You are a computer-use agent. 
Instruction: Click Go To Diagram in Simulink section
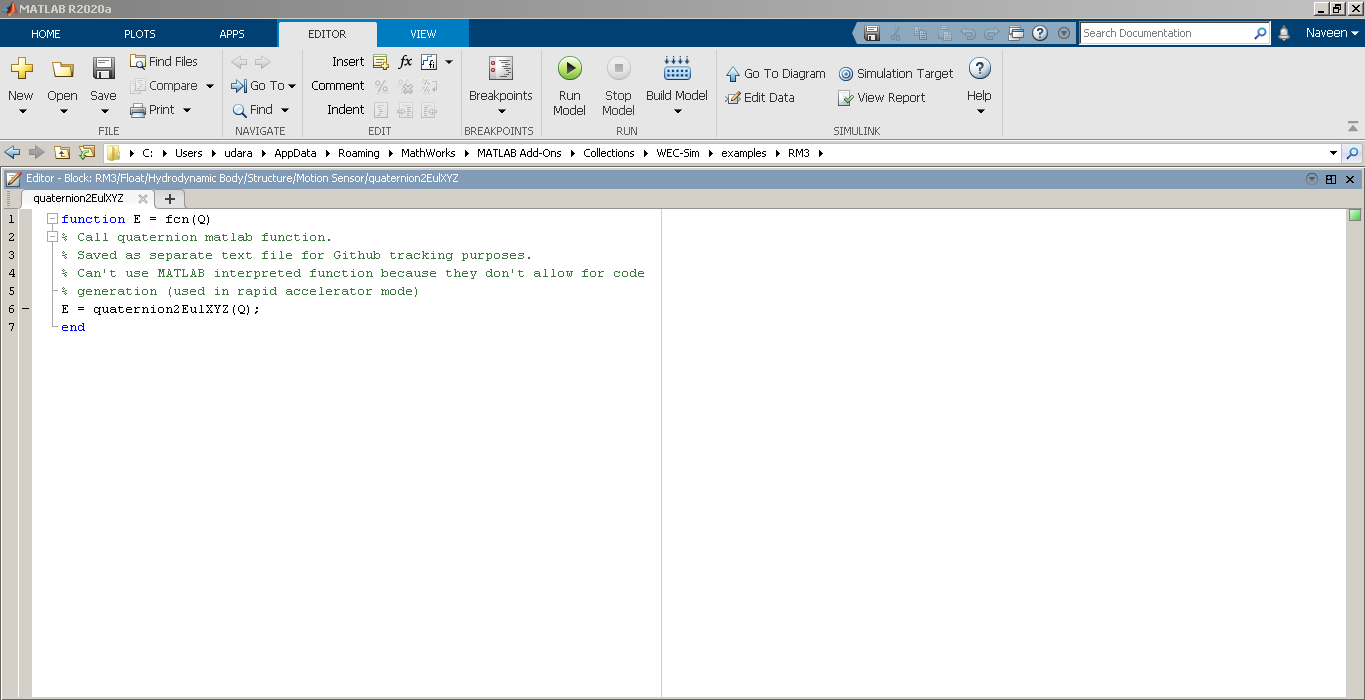tap(775, 73)
